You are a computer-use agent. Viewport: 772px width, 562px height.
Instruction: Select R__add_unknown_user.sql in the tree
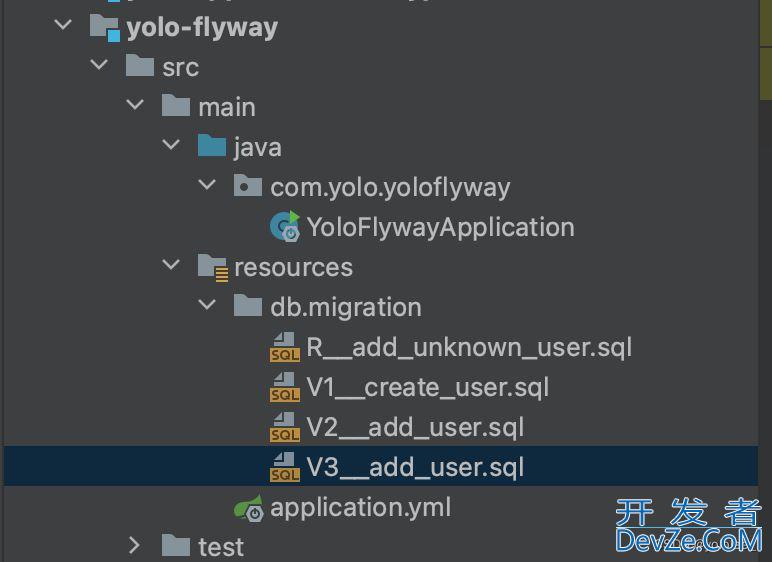(469, 347)
